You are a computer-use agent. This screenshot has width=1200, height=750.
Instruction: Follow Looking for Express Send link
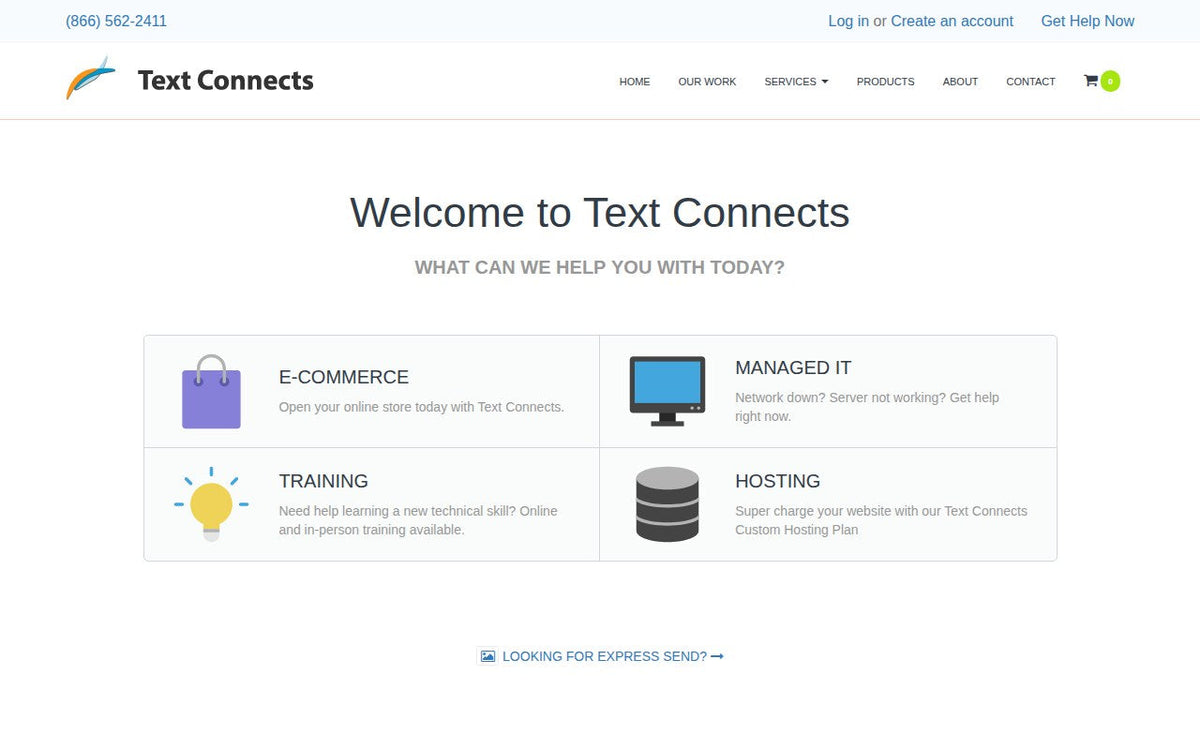click(602, 656)
